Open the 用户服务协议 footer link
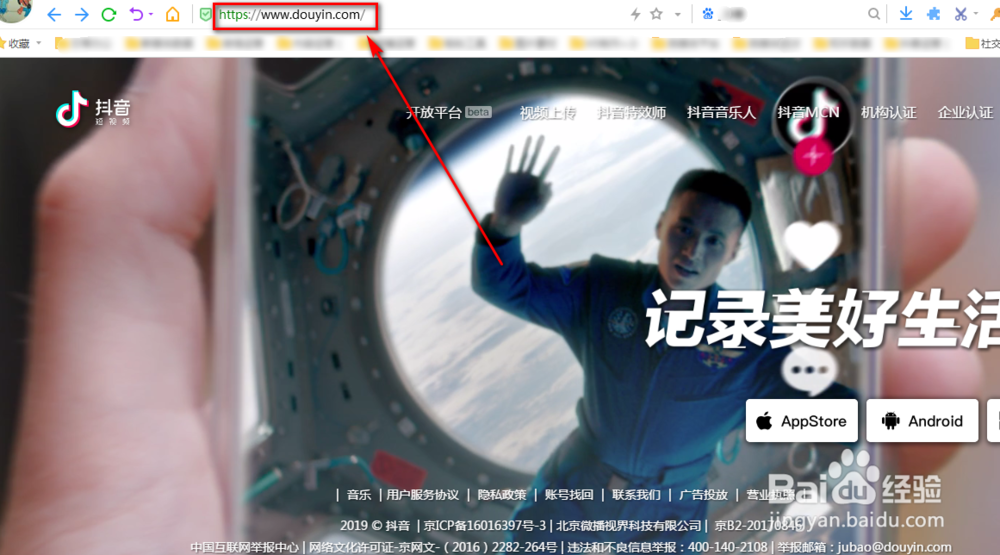Image resolution: width=1000 pixels, height=555 pixels. 422,495
